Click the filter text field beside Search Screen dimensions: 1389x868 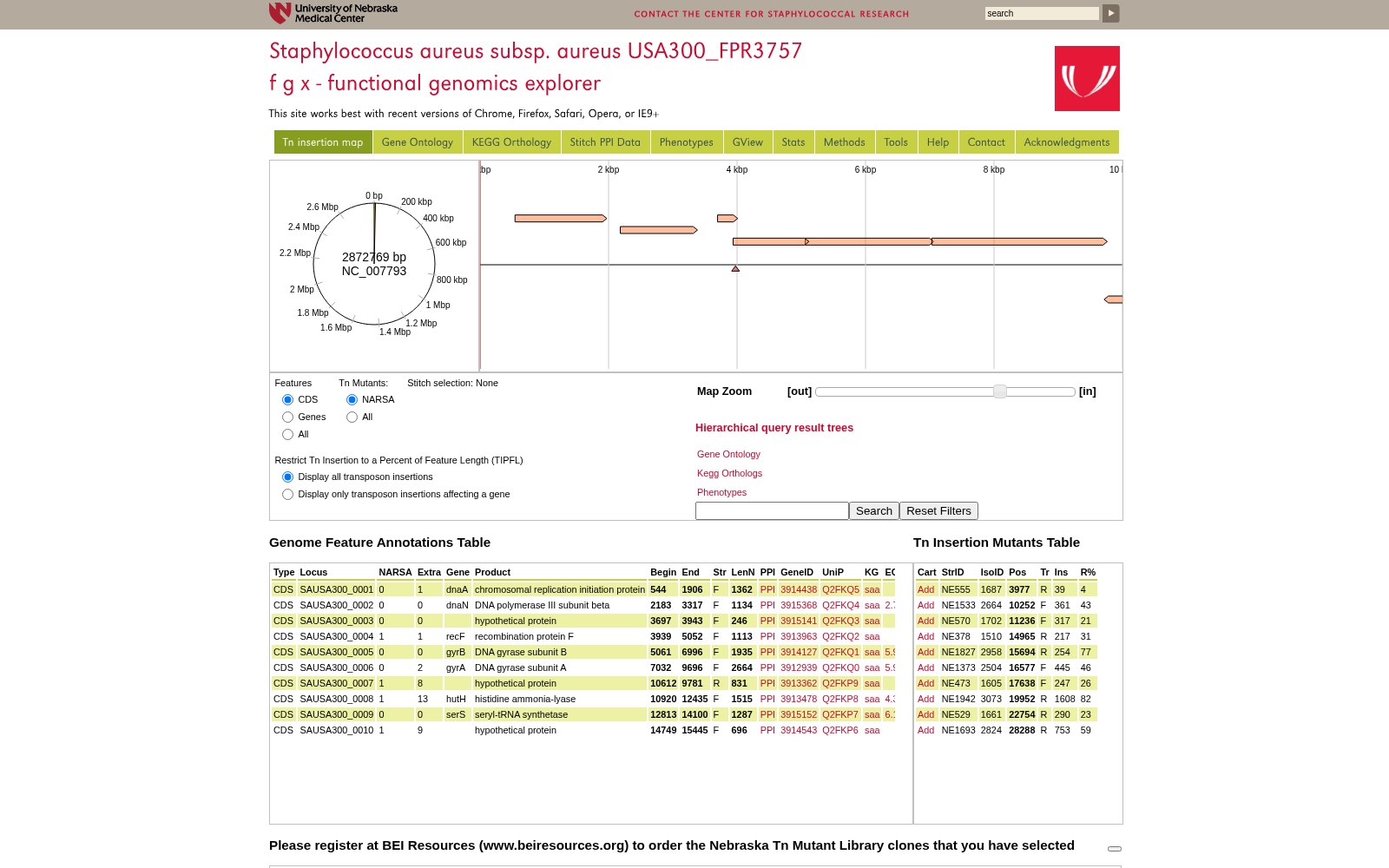(772, 511)
